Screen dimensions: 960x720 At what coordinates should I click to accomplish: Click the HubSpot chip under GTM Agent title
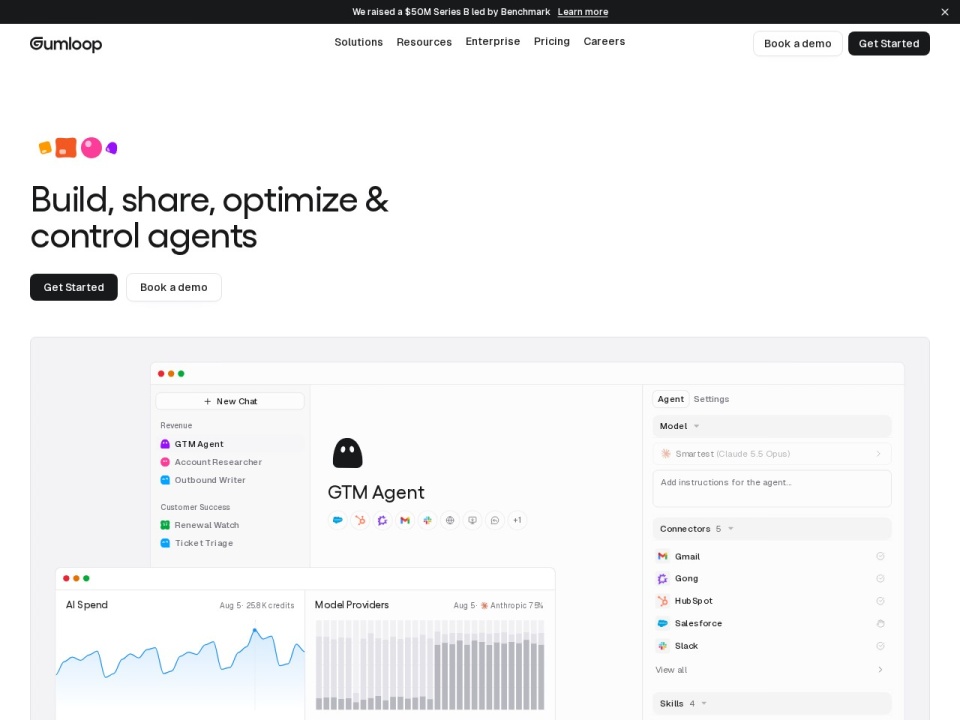point(360,520)
